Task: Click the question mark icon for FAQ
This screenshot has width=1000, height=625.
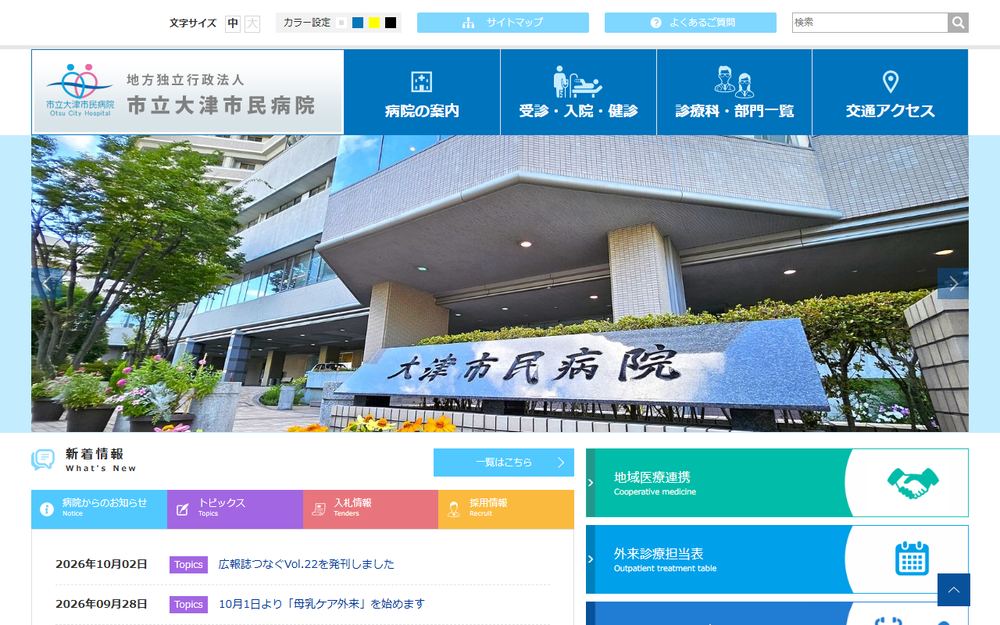Action: pos(656,23)
